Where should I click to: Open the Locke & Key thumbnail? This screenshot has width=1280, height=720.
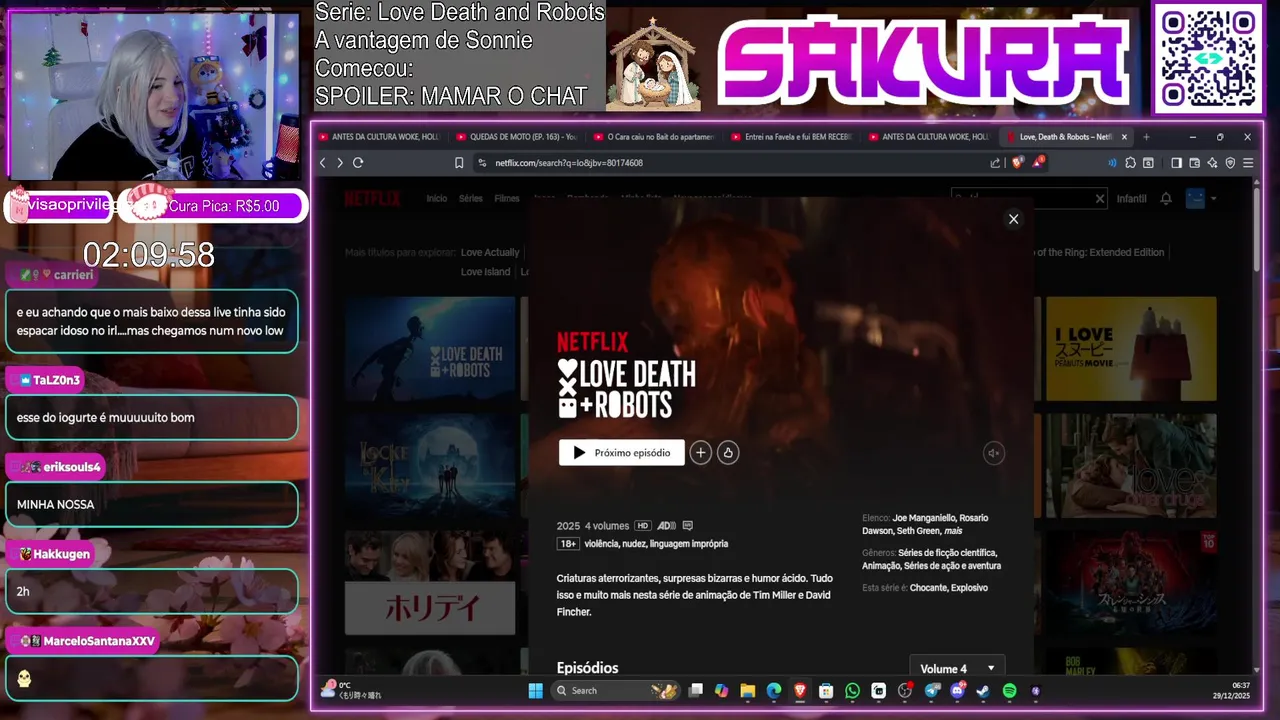click(x=430, y=465)
